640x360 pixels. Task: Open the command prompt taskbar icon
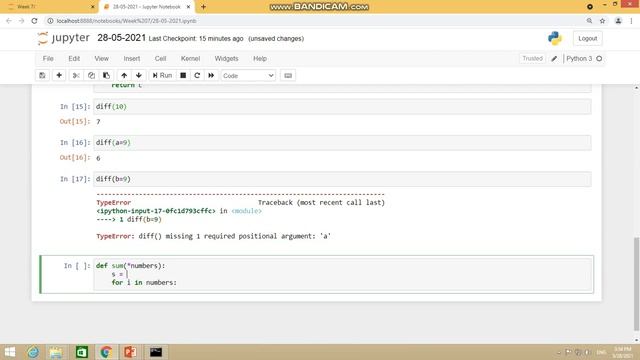pyautogui.click(x=156, y=352)
